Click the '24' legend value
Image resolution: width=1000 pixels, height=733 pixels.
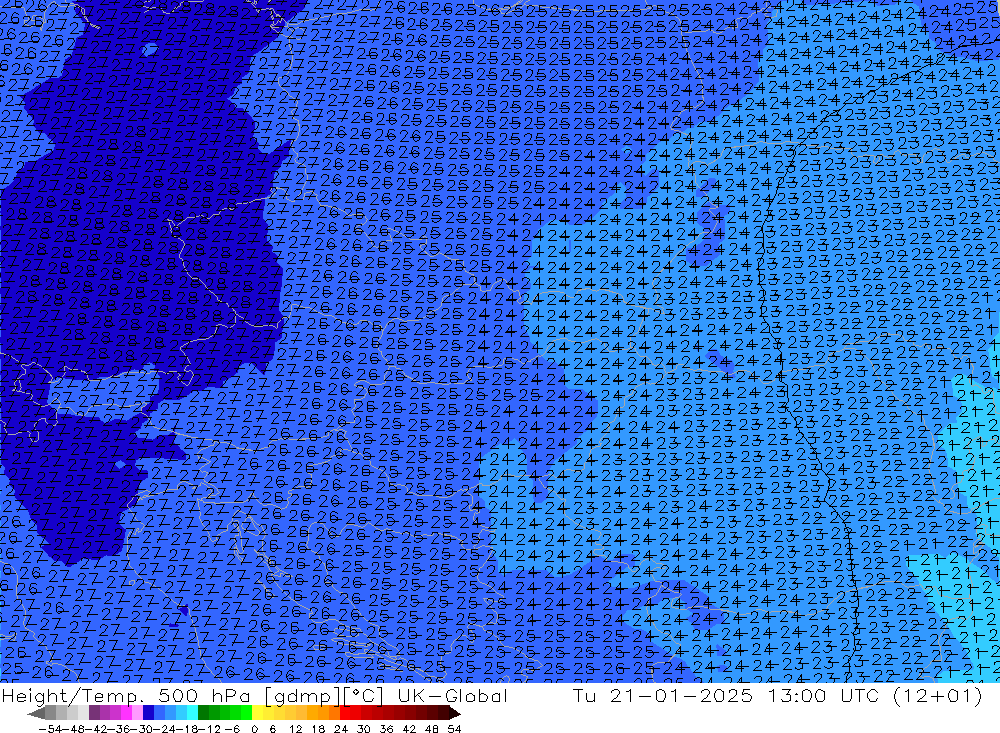341,729
